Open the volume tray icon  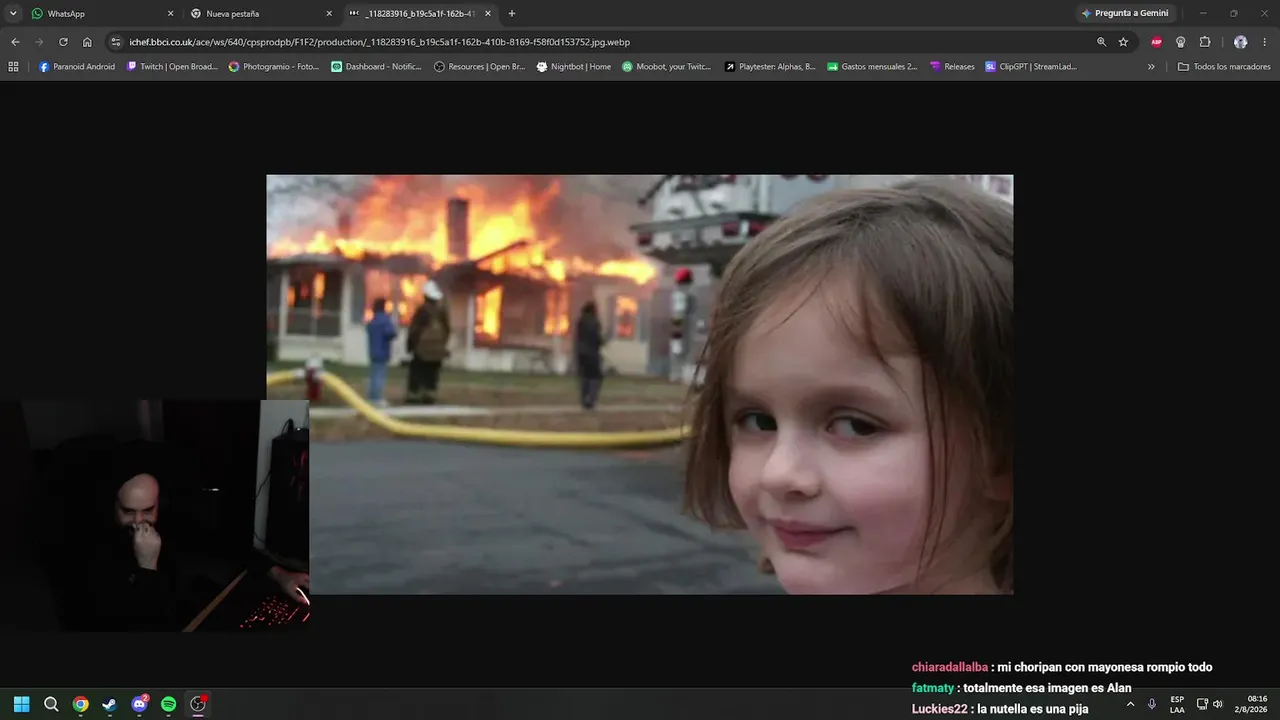1217,704
